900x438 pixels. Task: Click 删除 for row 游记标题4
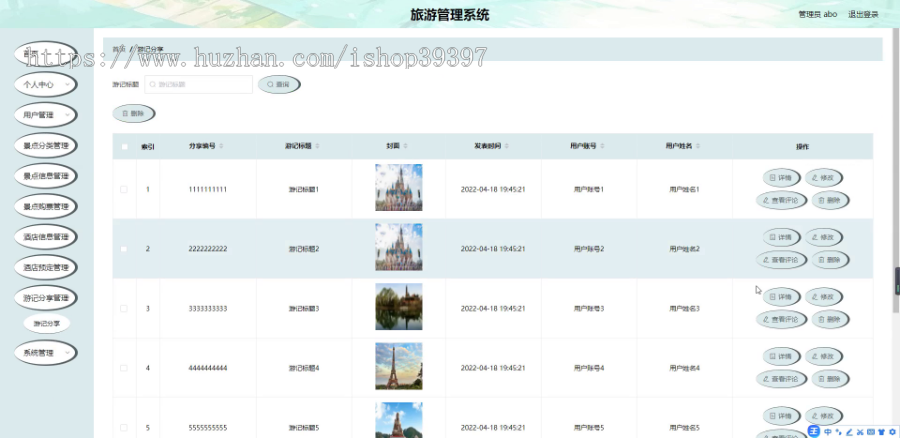[x=830, y=379]
